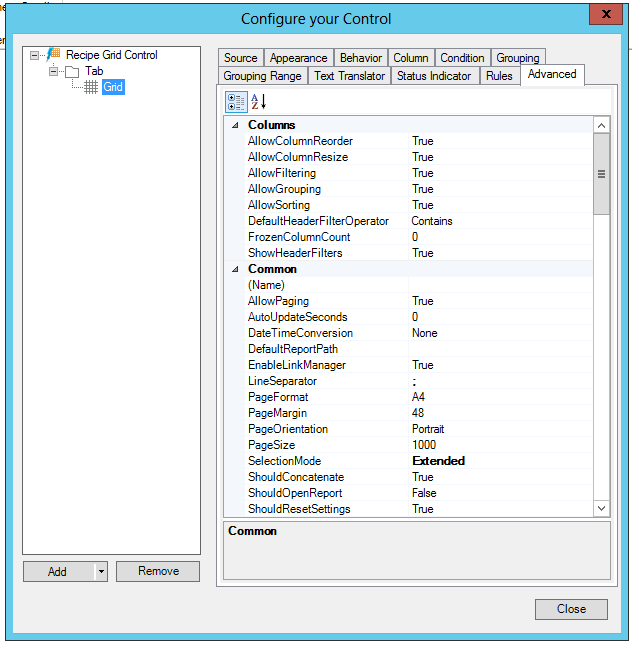Collapse the Recipe Grid Control tree node

pos(35,55)
